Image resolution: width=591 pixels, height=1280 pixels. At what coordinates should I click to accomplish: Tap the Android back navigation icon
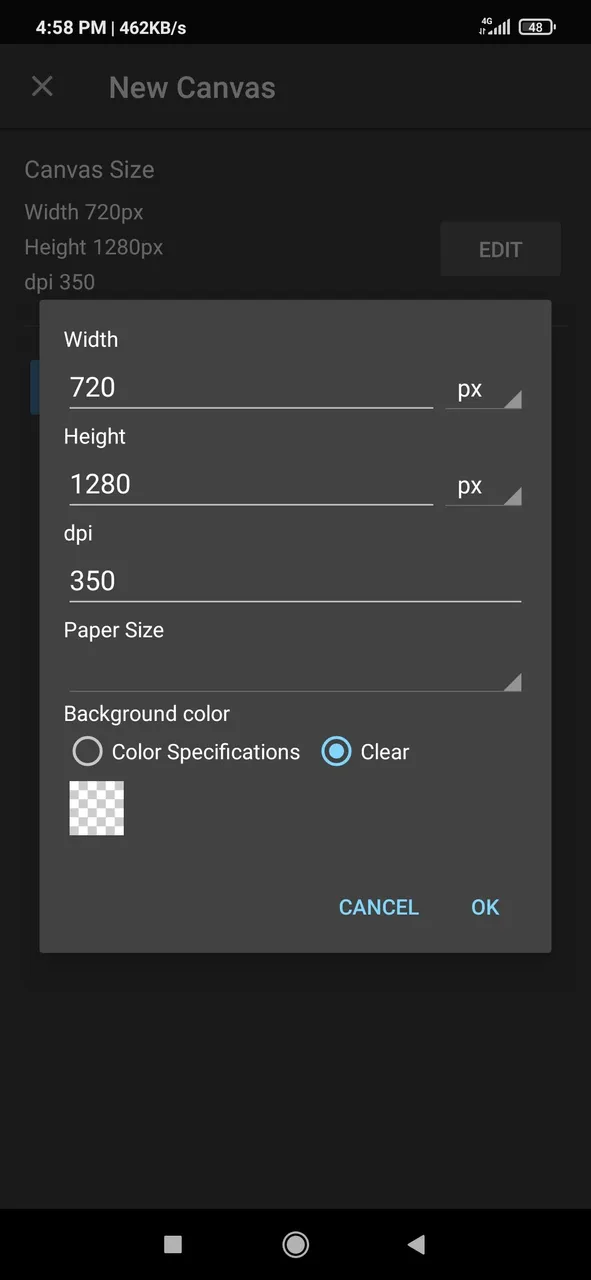click(417, 1244)
